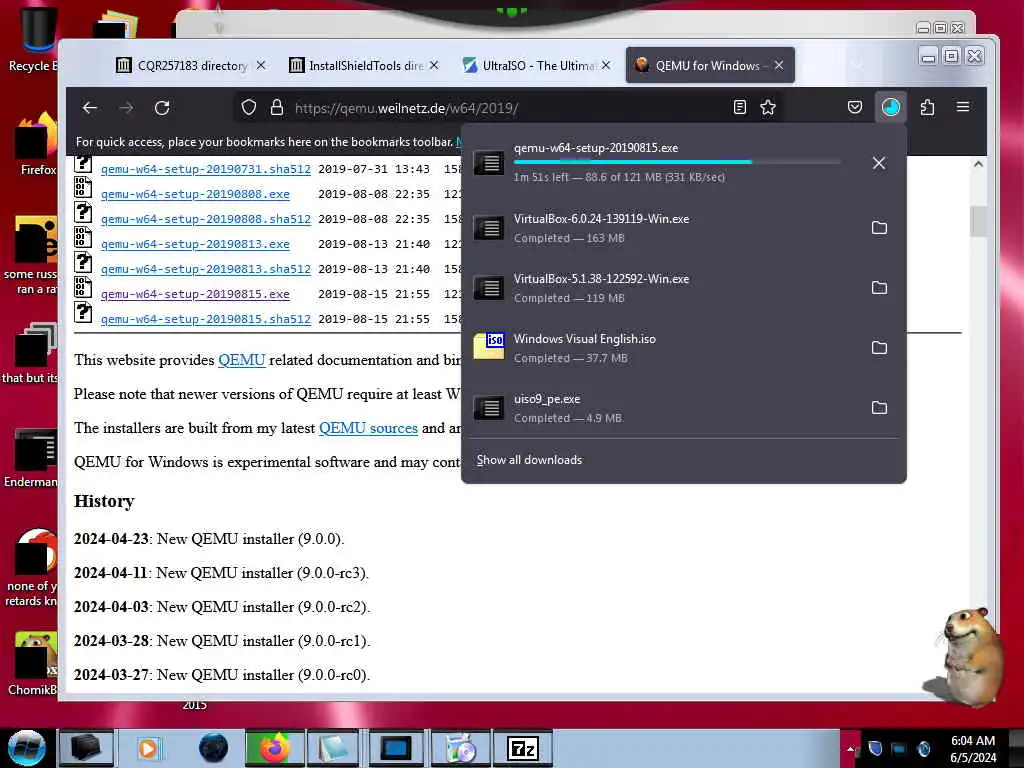Open 7-Zip from the taskbar
Screen dimensions: 1024x768
[x=522, y=748]
